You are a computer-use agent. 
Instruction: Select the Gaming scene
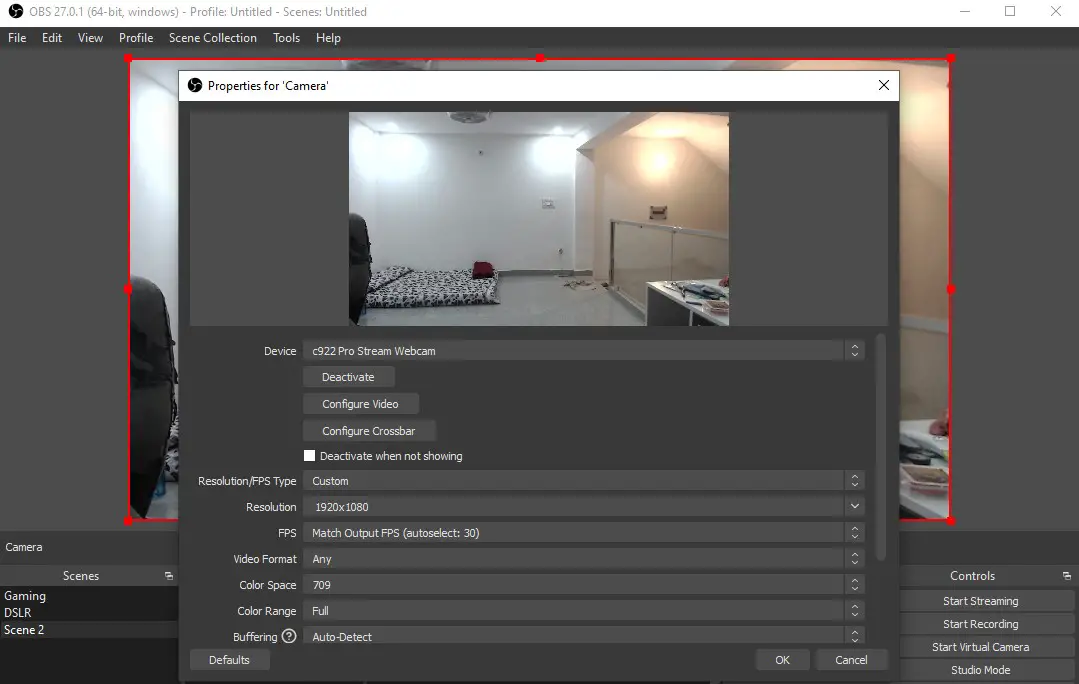(x=89, y=596)
